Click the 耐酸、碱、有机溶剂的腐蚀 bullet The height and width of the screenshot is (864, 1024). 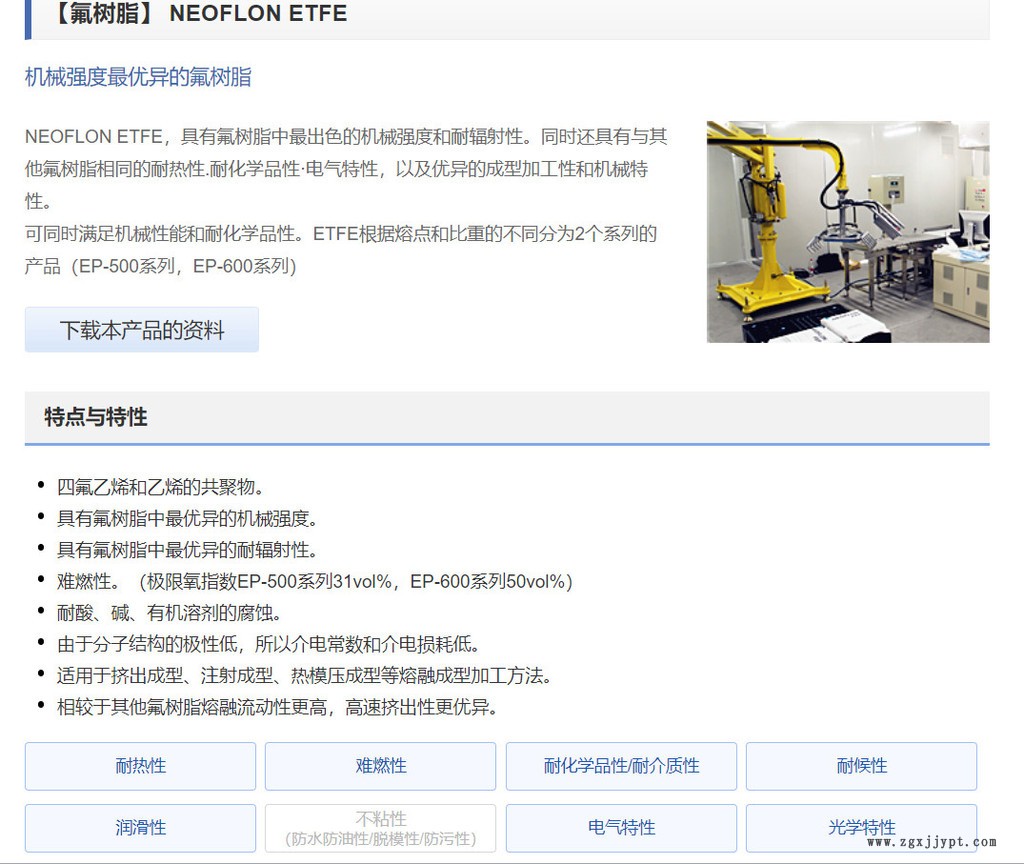coord(169,612)
